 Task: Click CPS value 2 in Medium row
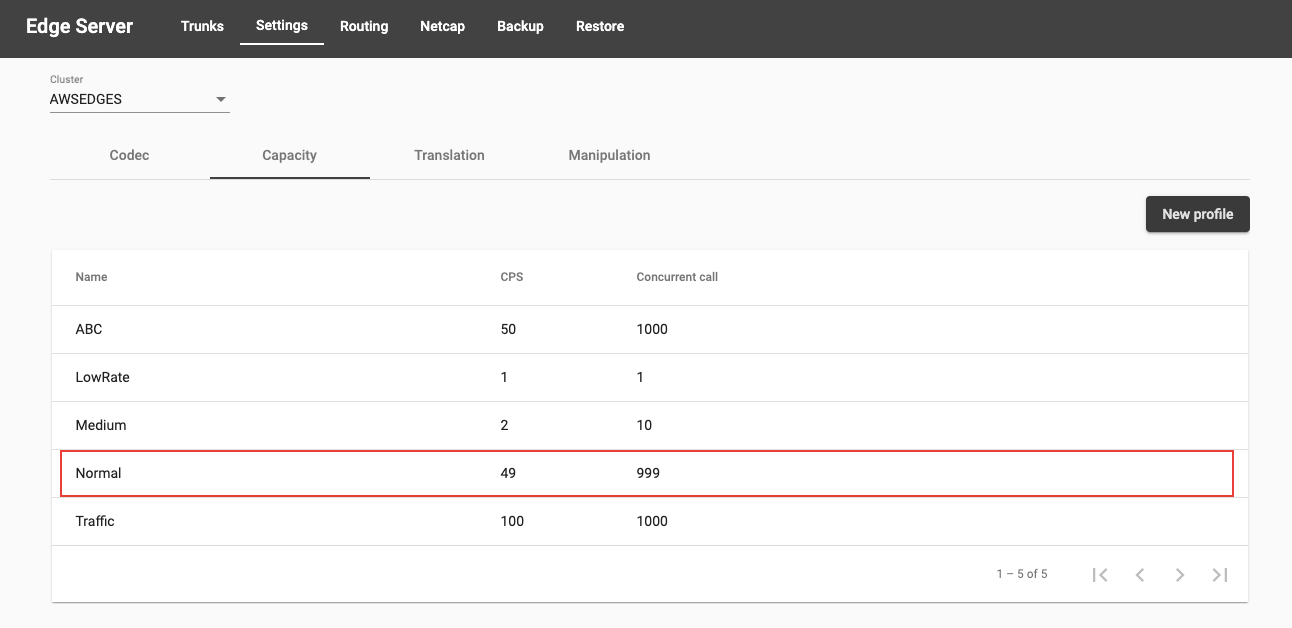[x=504, y=425]
